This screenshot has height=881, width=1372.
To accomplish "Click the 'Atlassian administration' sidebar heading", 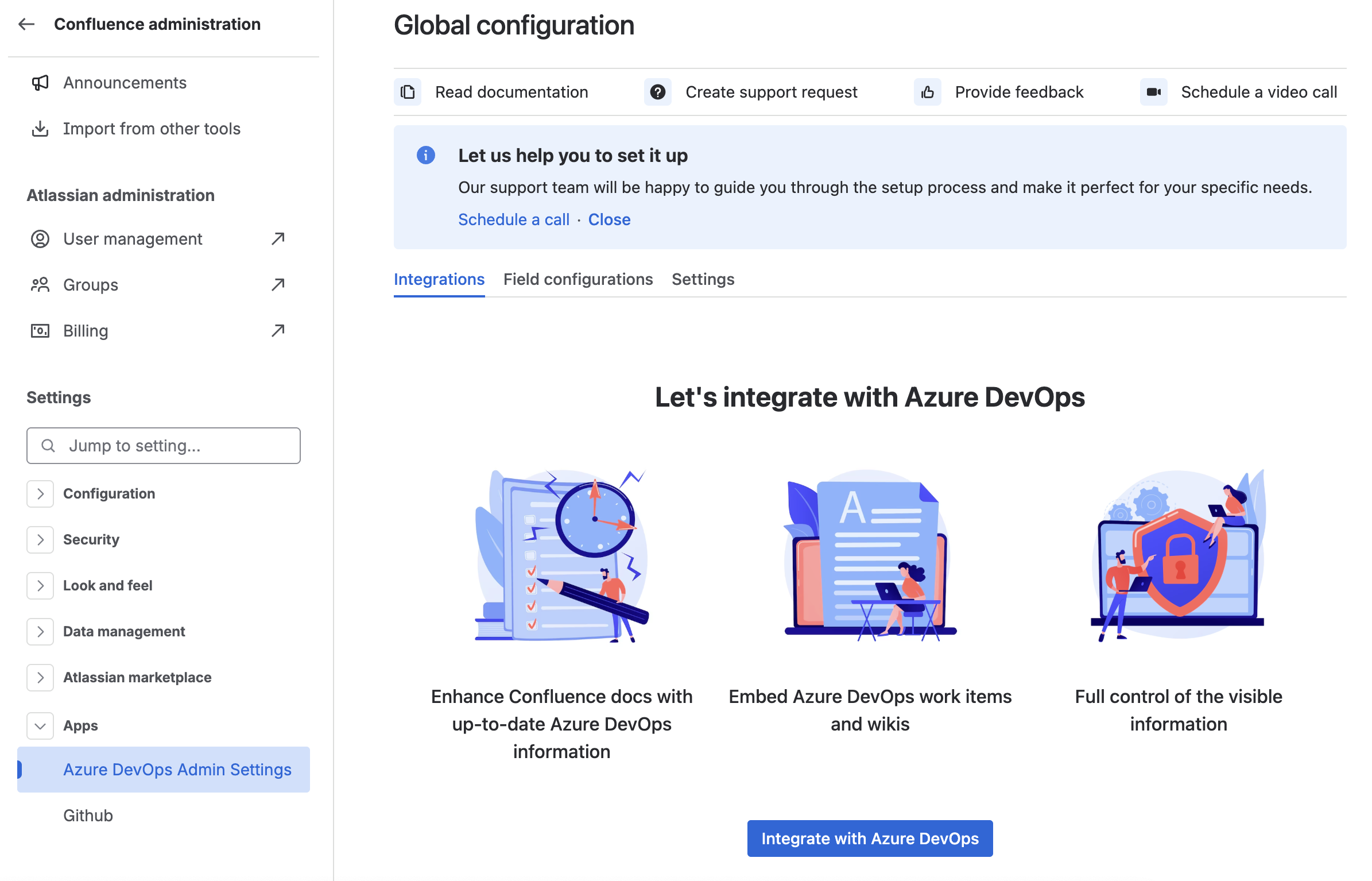I will (121, 195).
